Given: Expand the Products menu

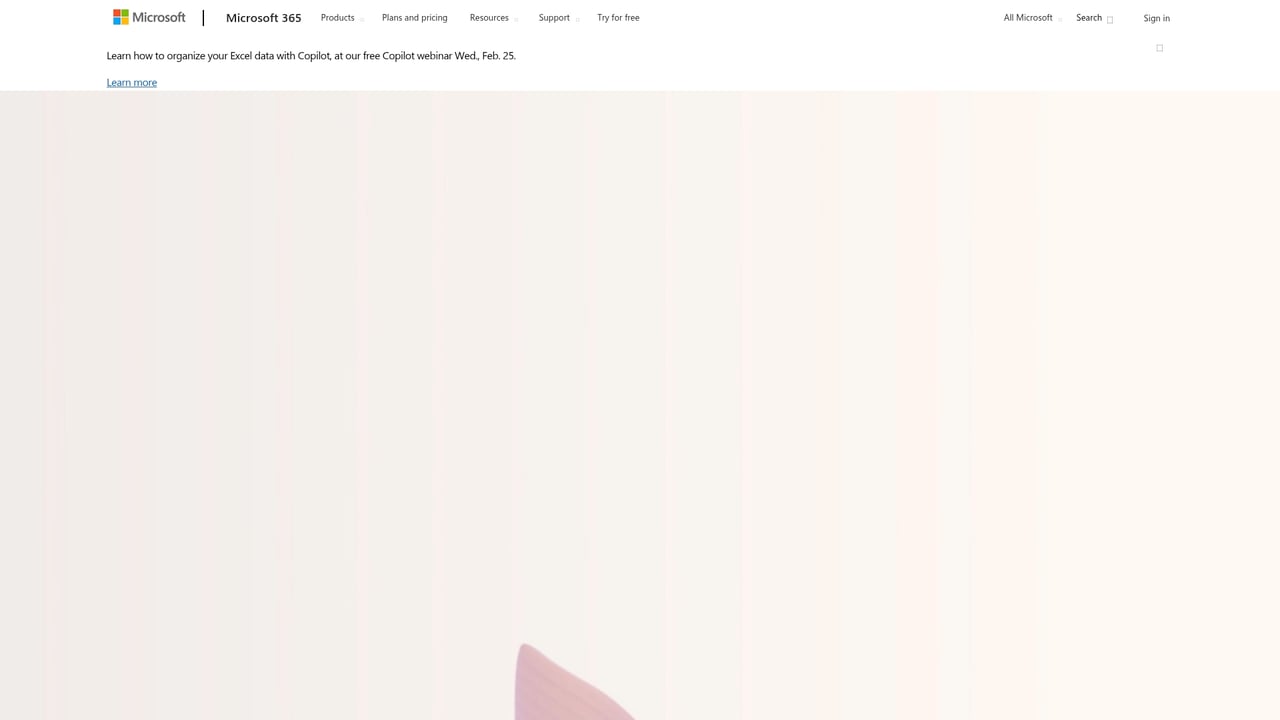Looking at the screenshot, I should (x=337, y=17).
